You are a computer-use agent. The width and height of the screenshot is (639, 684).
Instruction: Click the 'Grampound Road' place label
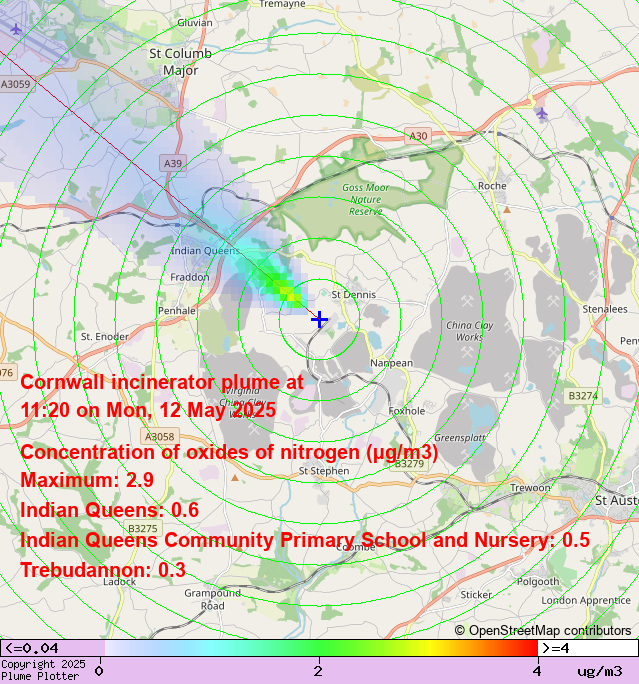pyautogui.click(x=212, y=599)
